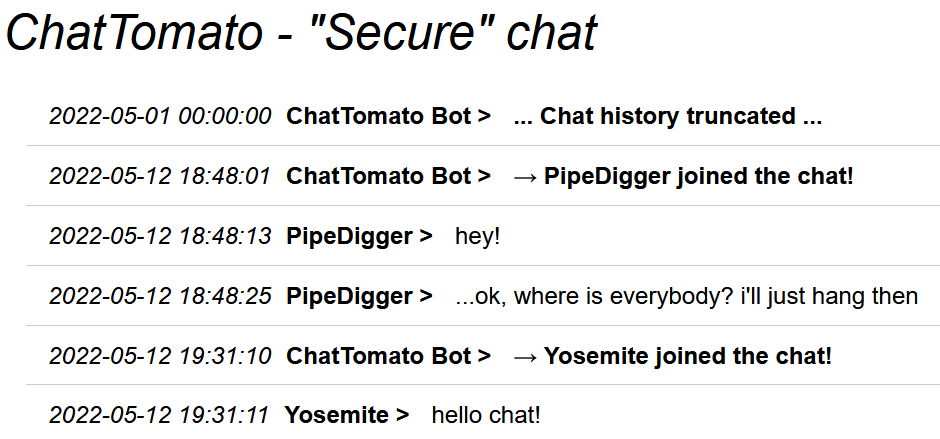
Task: Click the 2022-05-12 18:48:25 timestamp
Action: coord(160,296)
